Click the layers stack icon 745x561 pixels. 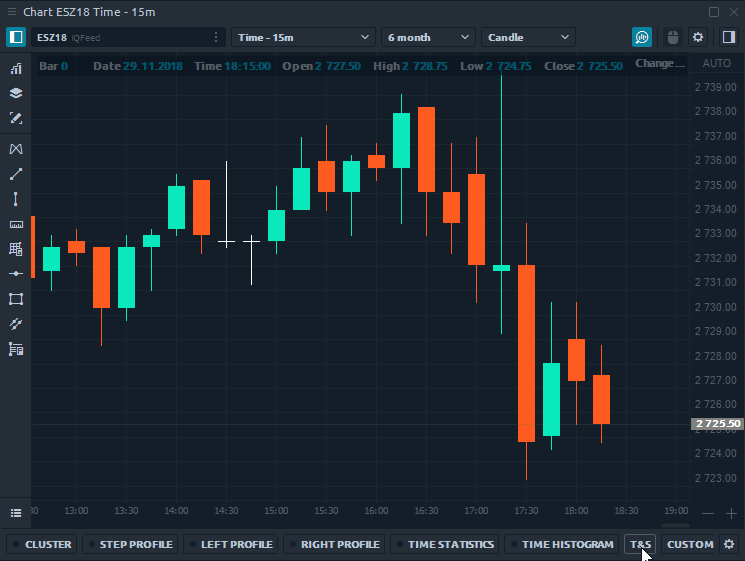[x=15, y=93]
